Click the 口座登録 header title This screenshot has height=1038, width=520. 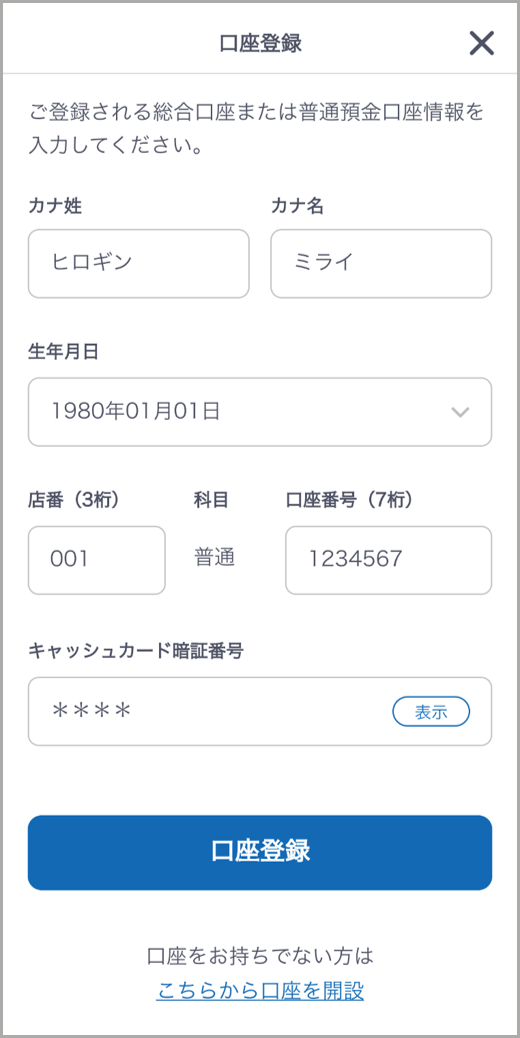pyautogui.click(x=260, y=44)
